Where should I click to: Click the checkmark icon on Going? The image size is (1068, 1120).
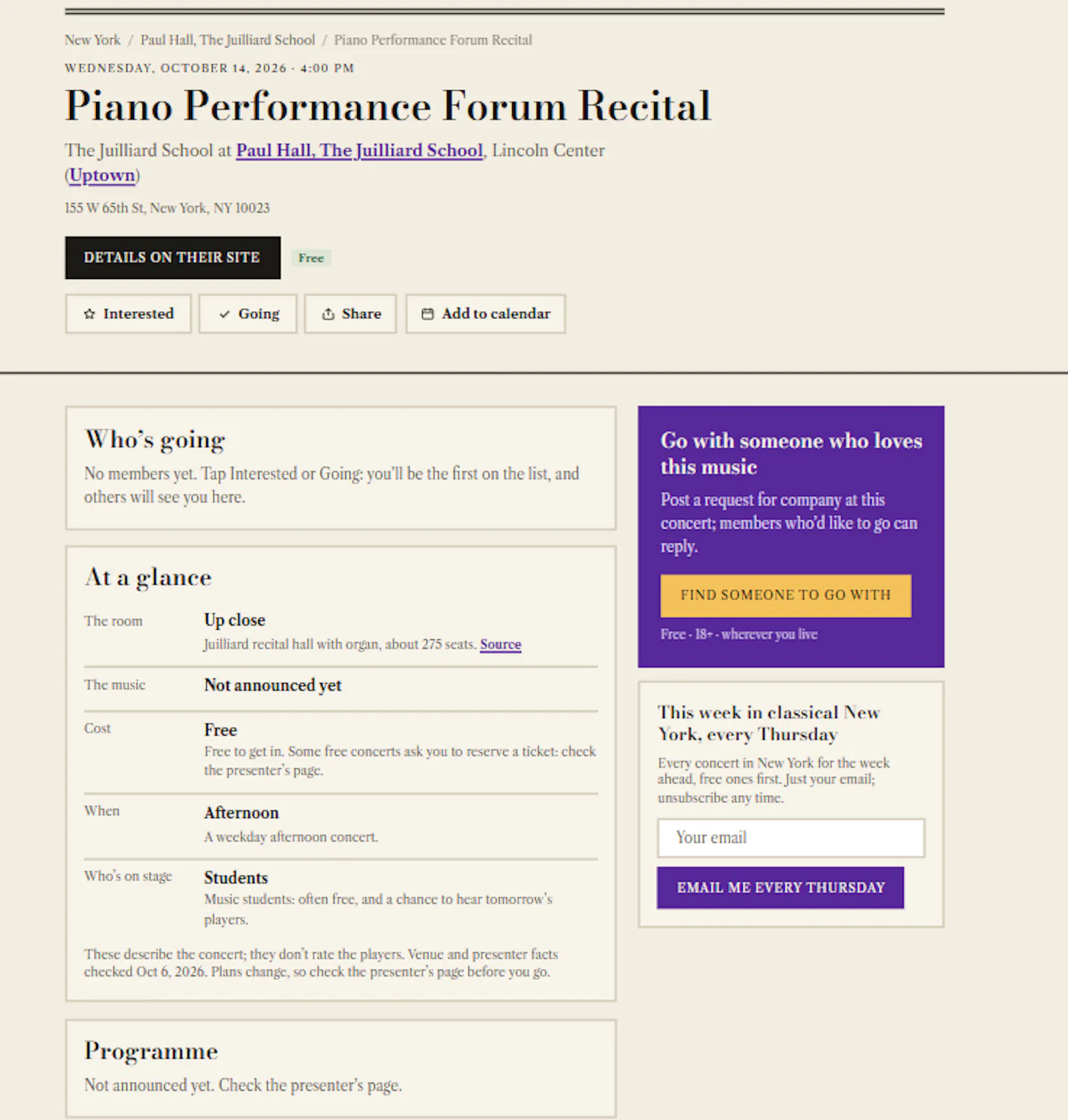(224, 314)
